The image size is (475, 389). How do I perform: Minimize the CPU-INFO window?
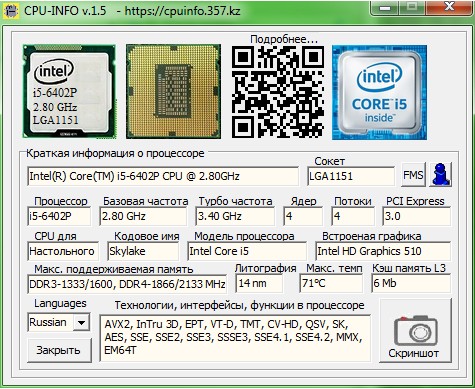385,7
